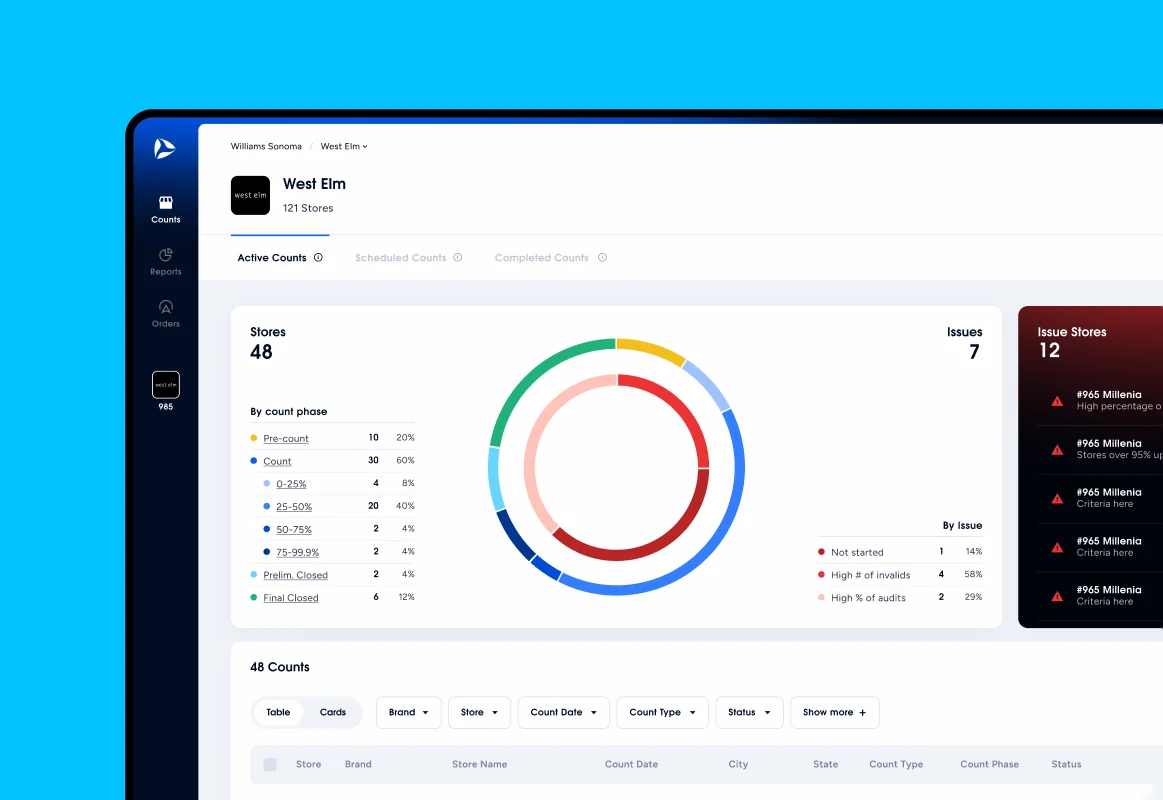This screenshot has width=1163, height=800.
Task: Click the Not started issue row
Action: click(x=900, y=552)
